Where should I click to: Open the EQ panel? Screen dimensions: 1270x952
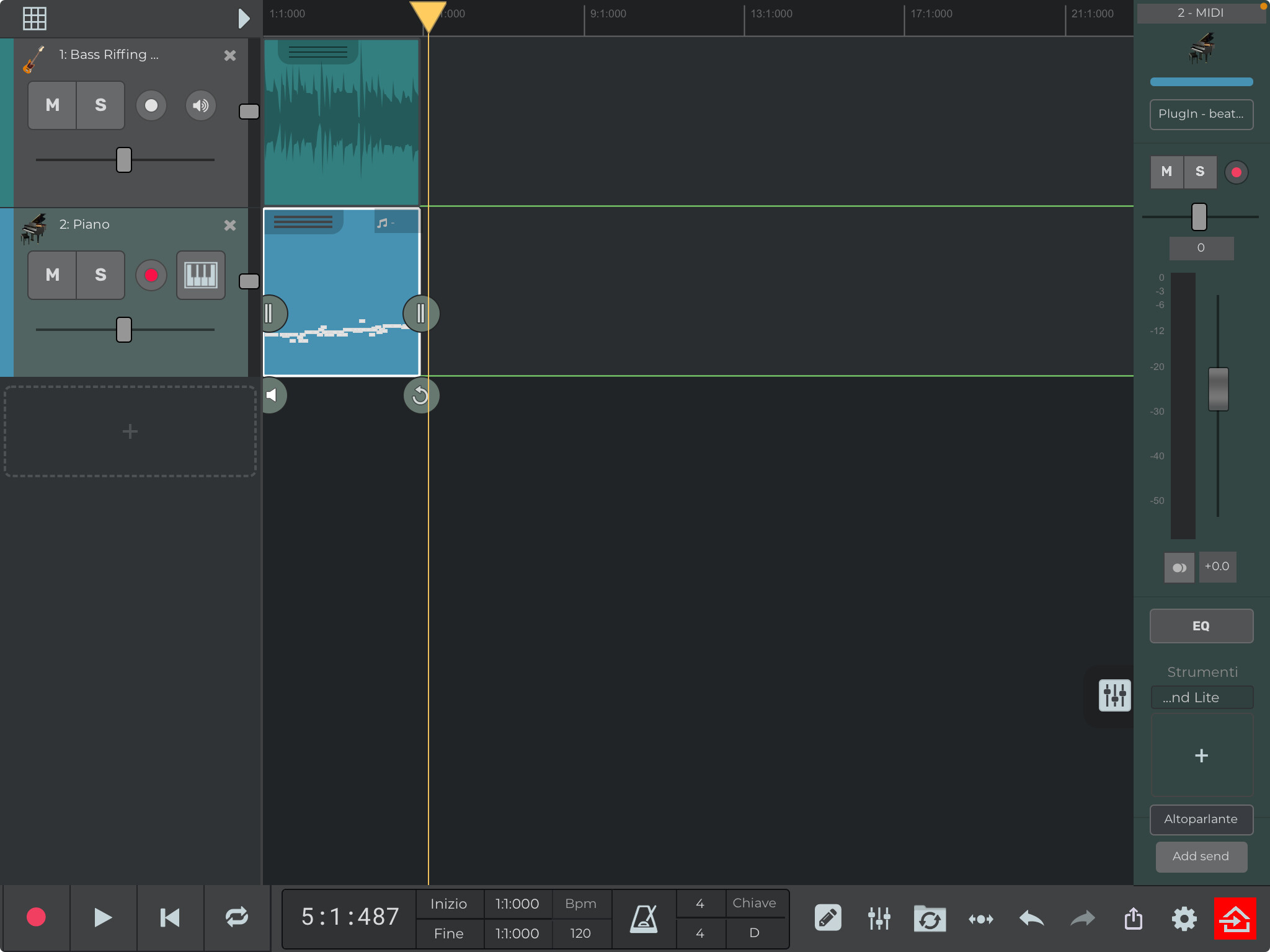coord(1201,626)
